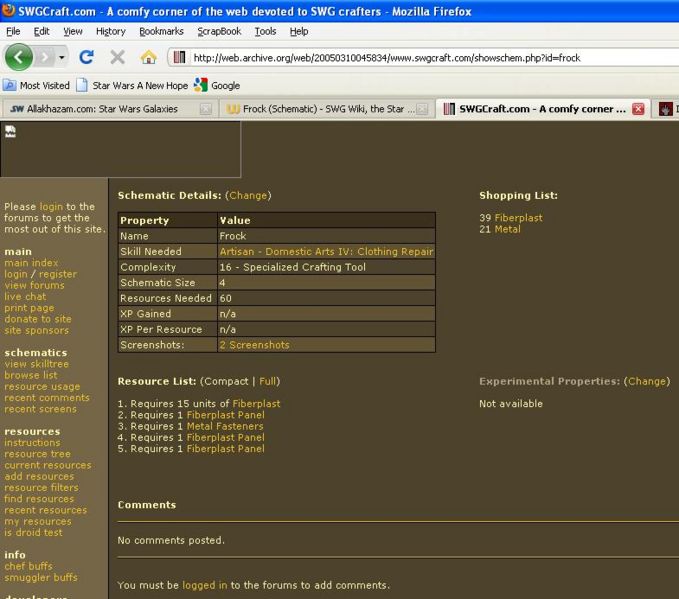Click the Stop loading X icon
Screen dimensions: 679x599
(x=117, y=57)
